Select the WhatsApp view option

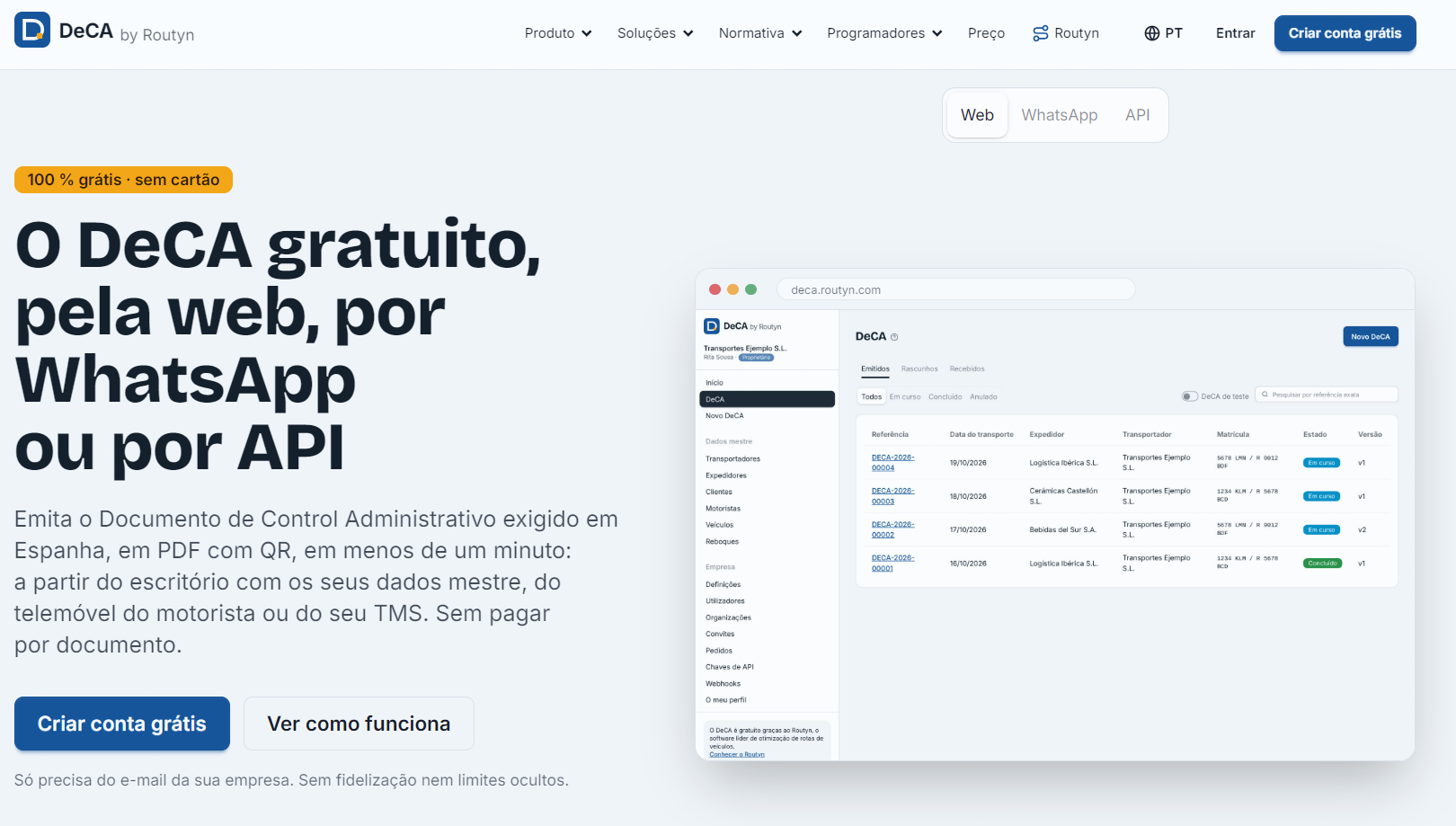pyautogui.click(x=1060, y=115)
